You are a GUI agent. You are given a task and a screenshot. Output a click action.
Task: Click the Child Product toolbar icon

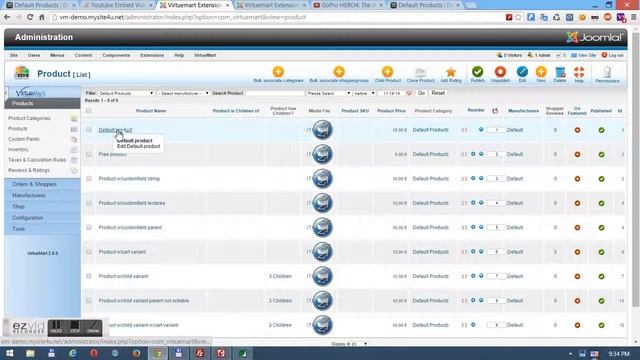coord(387,72)
